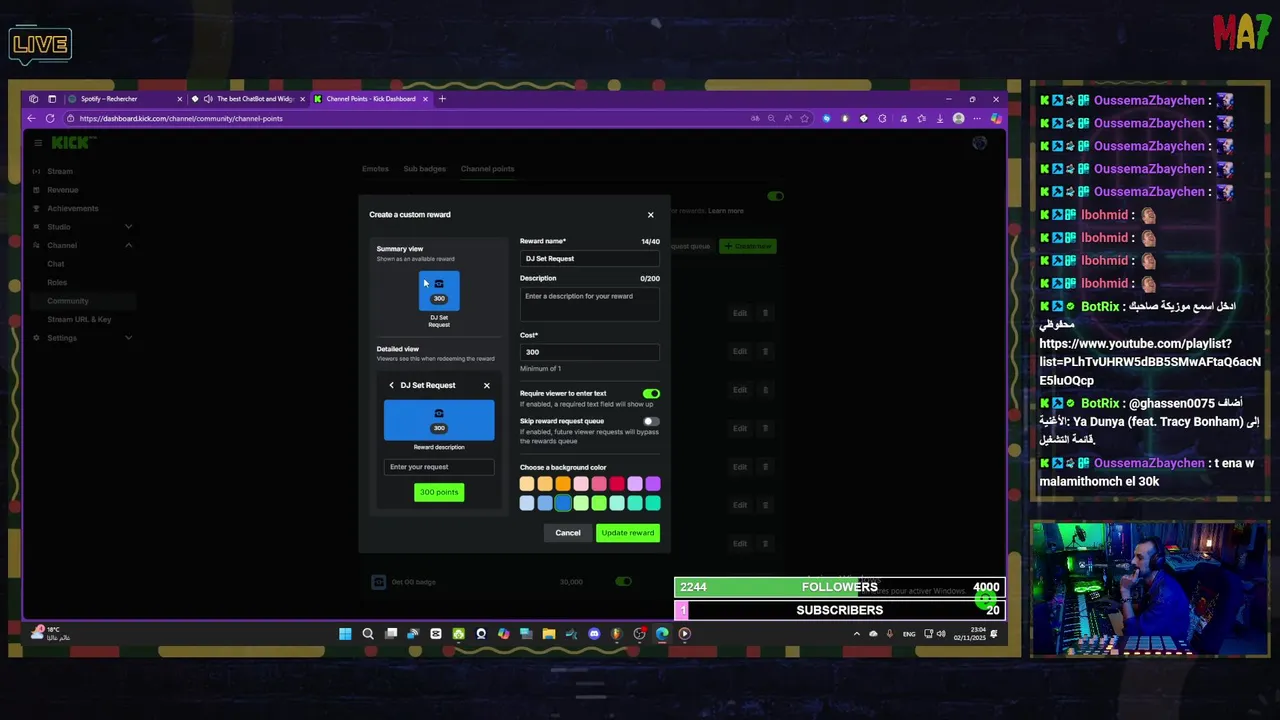Click the Description text area
This screenshot has height=720, width=1280.
tap(590, 304)
